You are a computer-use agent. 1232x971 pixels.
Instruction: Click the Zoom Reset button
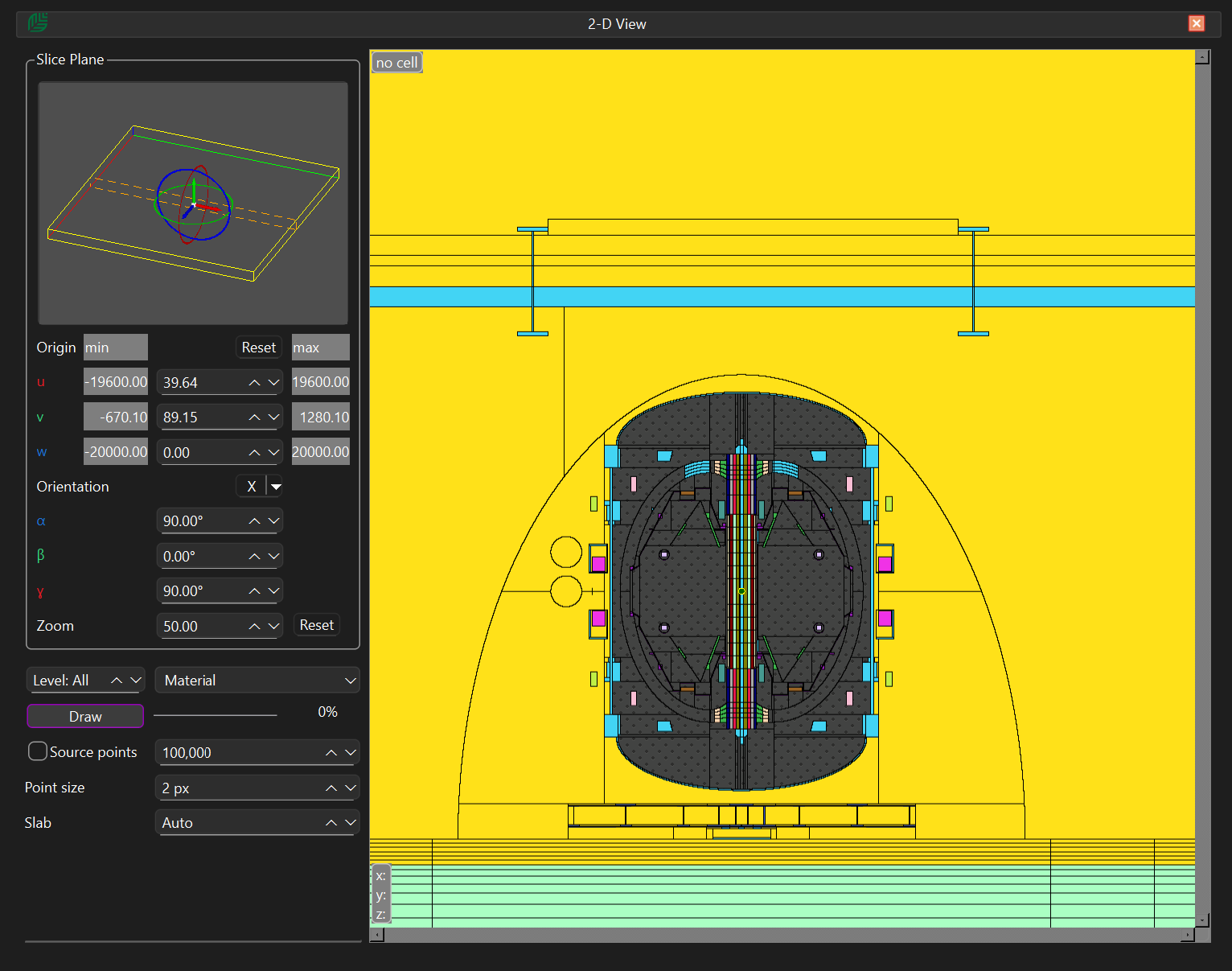pos(317,625)
